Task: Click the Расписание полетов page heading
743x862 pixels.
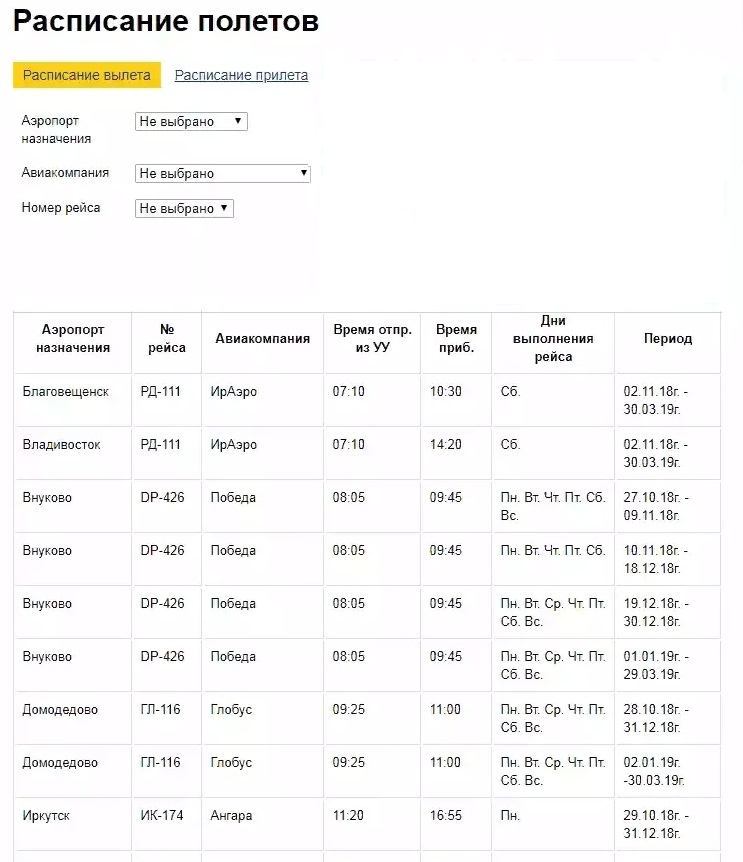Action: coord(165,21)
